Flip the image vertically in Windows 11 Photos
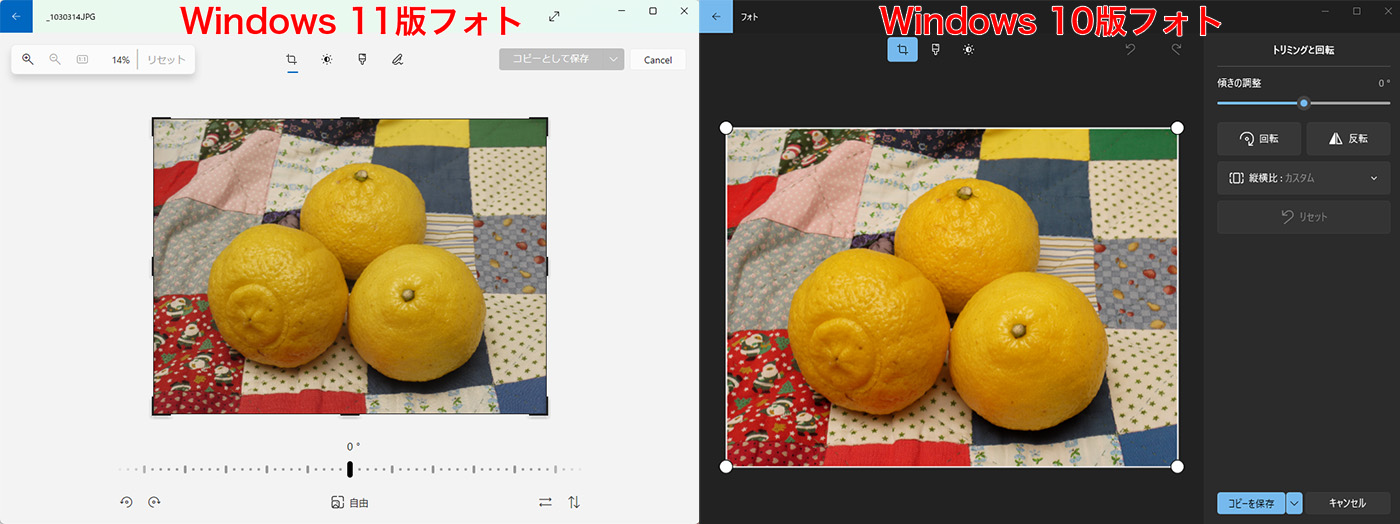Screen dimensions: 1400x524 pos(574,502)
